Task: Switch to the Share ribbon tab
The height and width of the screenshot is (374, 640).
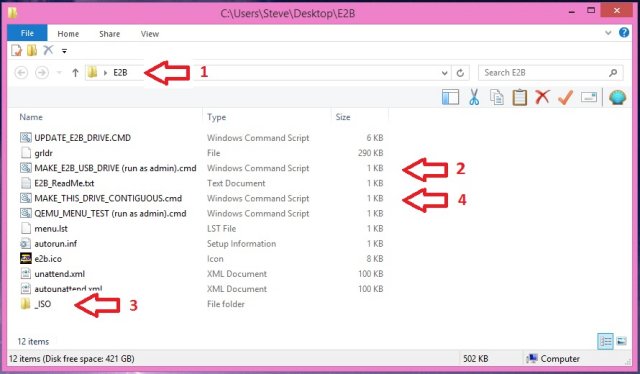Action: pos(109,34)
